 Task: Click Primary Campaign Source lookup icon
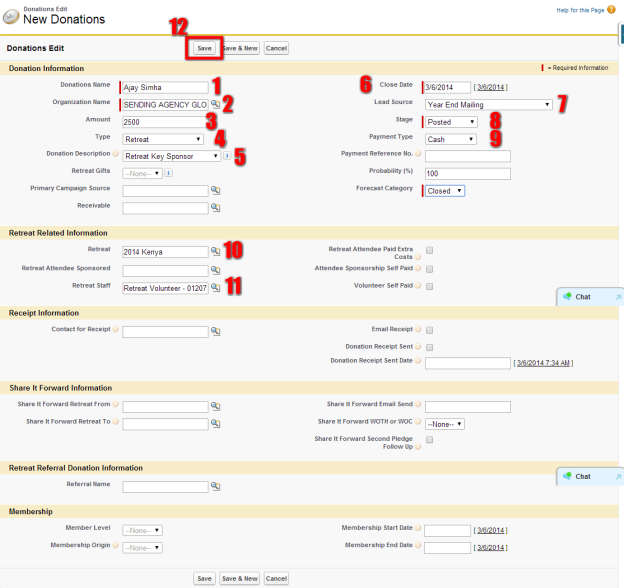point(215,190)
